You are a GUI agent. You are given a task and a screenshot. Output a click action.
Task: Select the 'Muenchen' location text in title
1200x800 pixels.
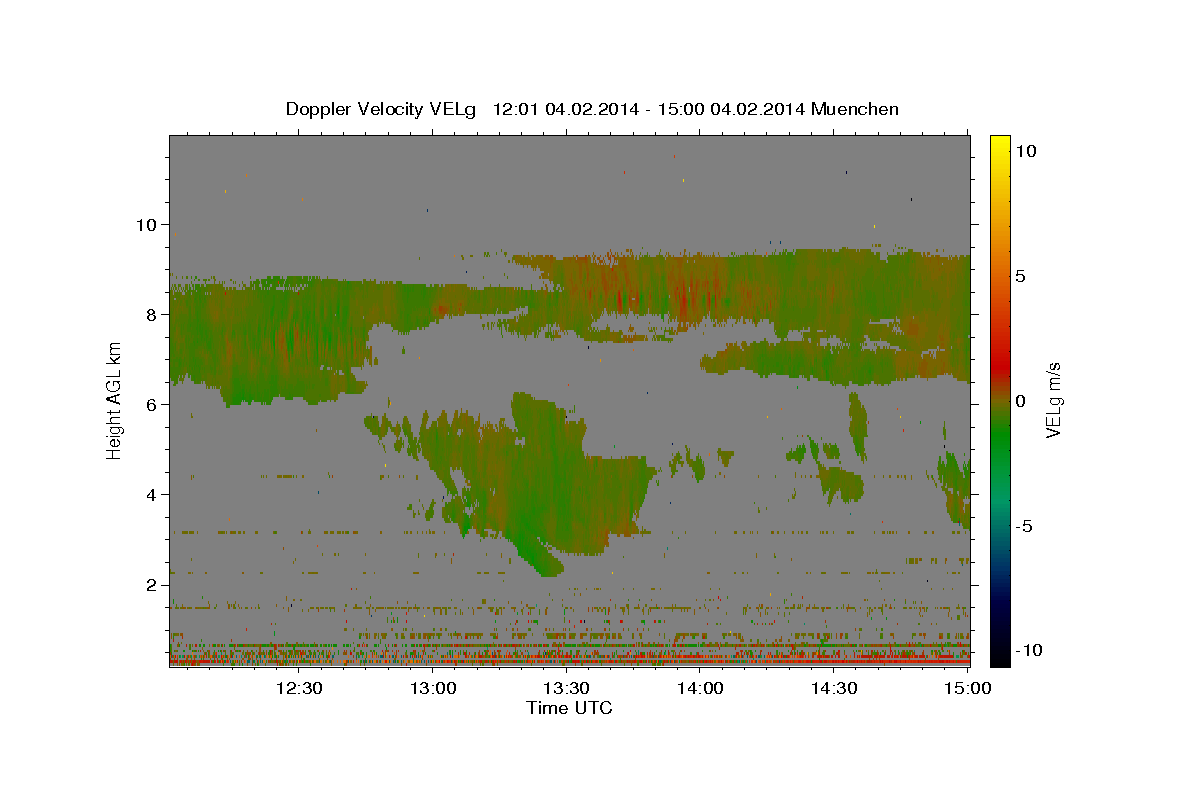pos(855,109)
